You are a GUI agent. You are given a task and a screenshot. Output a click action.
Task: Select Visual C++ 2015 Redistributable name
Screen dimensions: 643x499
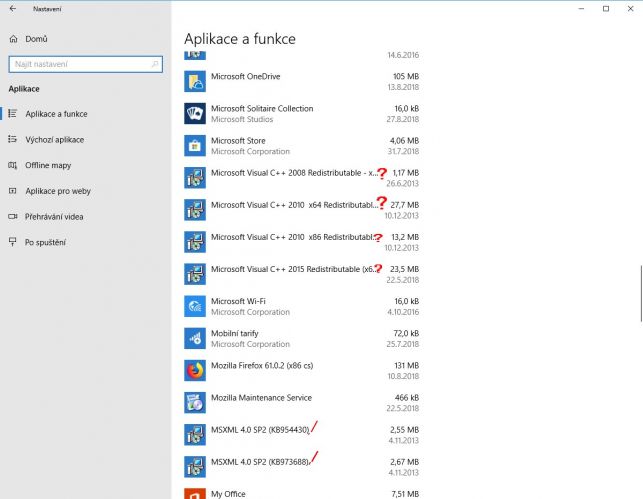[293, 269]
